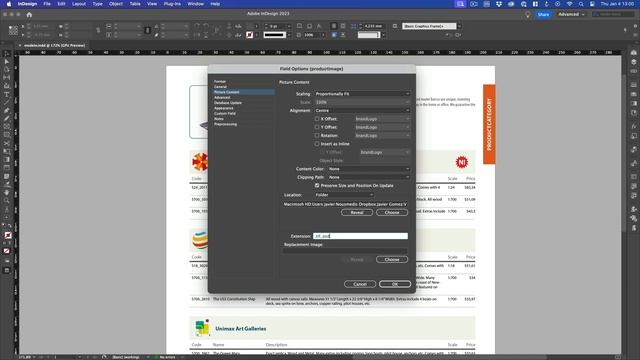640x360 pixels.
Task: Click OK in Field Options dialog
Action: click(x=395, y=284)
